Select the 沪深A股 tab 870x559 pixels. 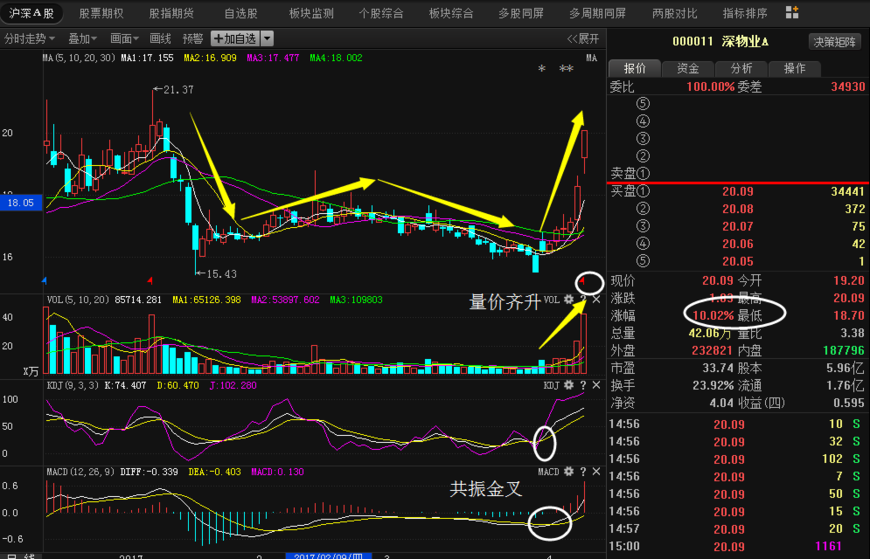[32, 13]
